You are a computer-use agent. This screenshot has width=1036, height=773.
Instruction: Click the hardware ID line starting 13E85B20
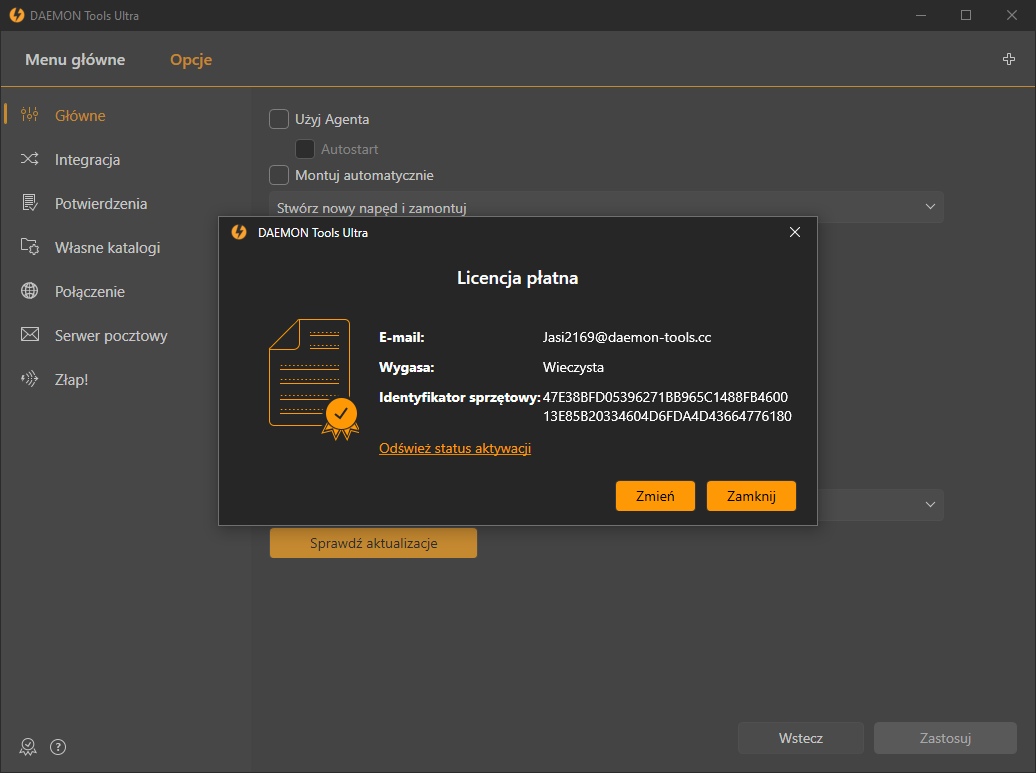pos(667,416)
